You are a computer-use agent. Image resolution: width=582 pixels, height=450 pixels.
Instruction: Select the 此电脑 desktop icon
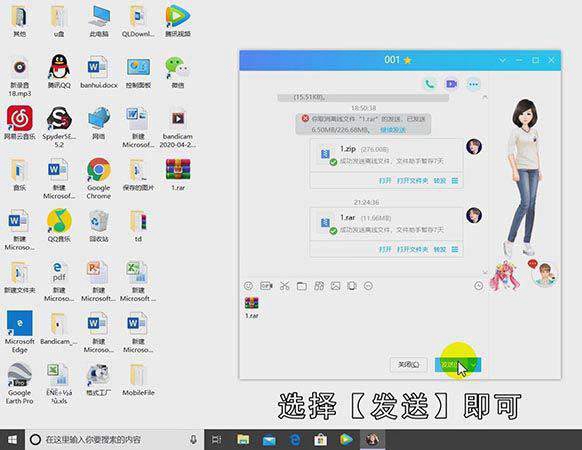click(x=99, y=20)
